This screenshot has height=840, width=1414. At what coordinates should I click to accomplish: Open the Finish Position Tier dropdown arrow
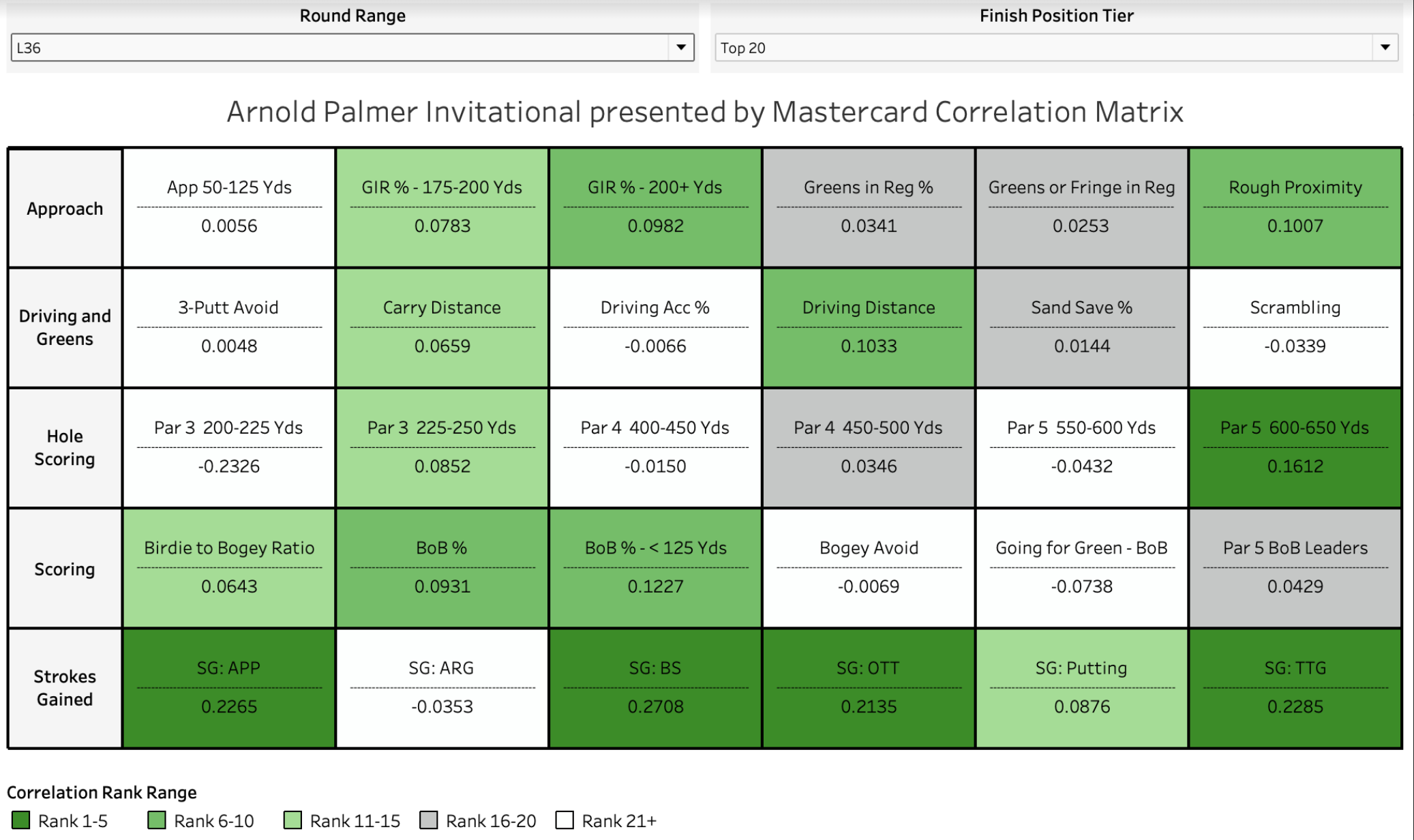point(1385,48)
